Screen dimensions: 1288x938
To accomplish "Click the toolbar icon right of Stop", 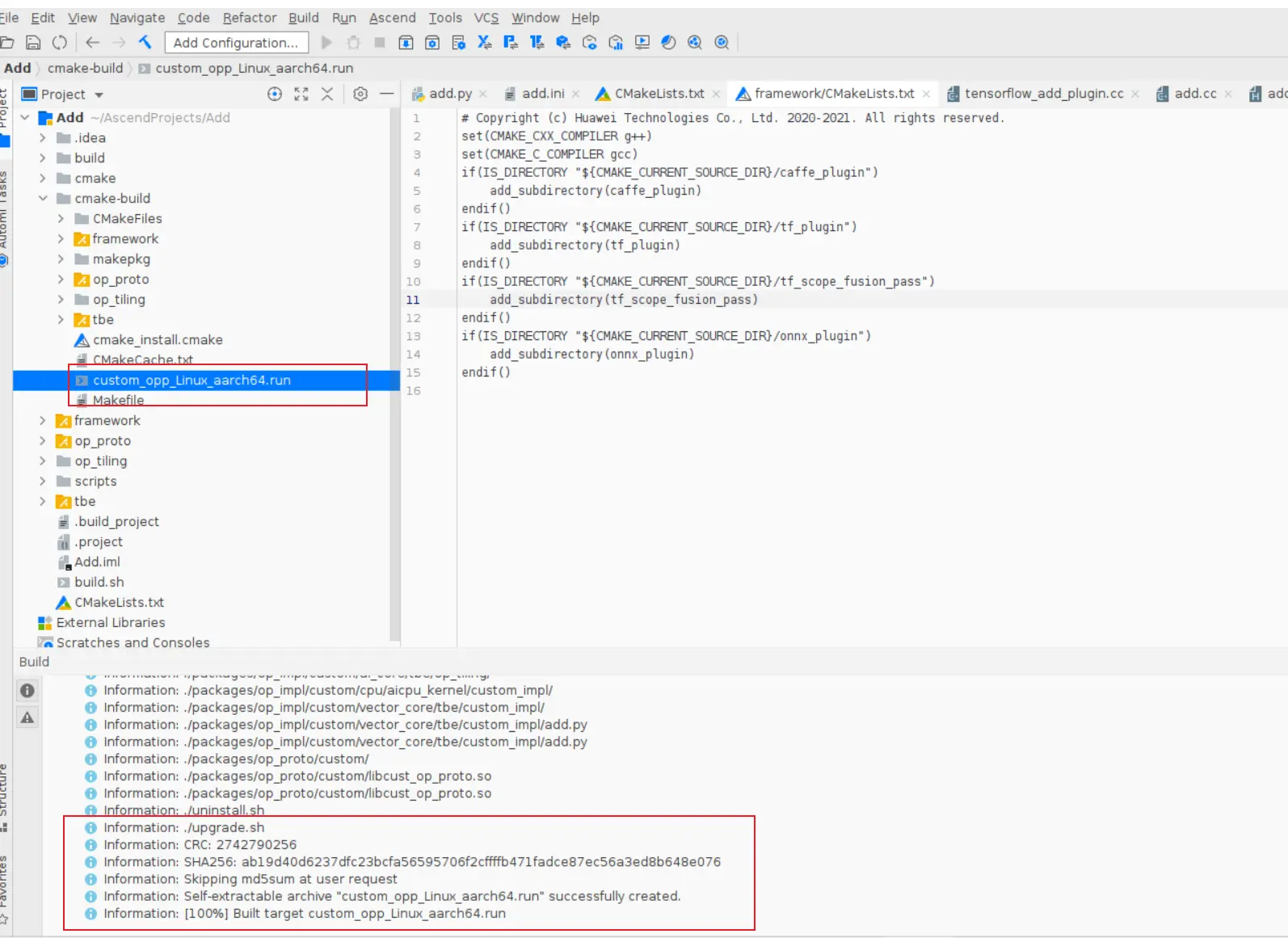I will (406, 43).
